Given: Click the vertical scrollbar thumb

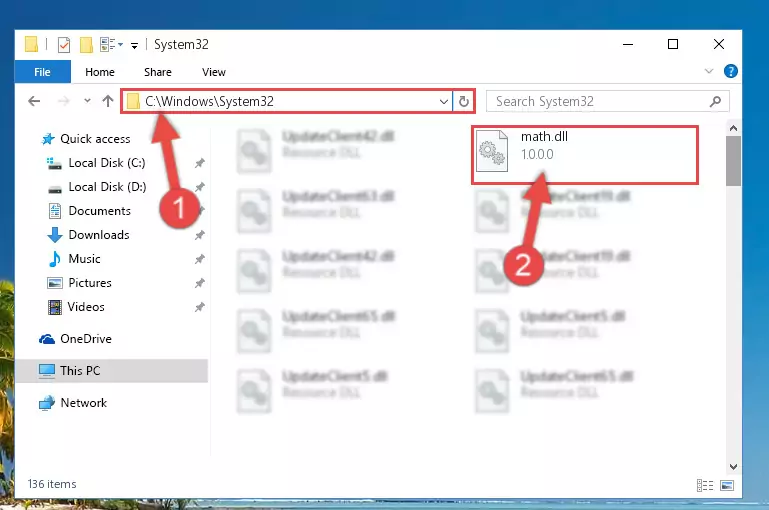Looking at the screenshot, I should (733, 161).
